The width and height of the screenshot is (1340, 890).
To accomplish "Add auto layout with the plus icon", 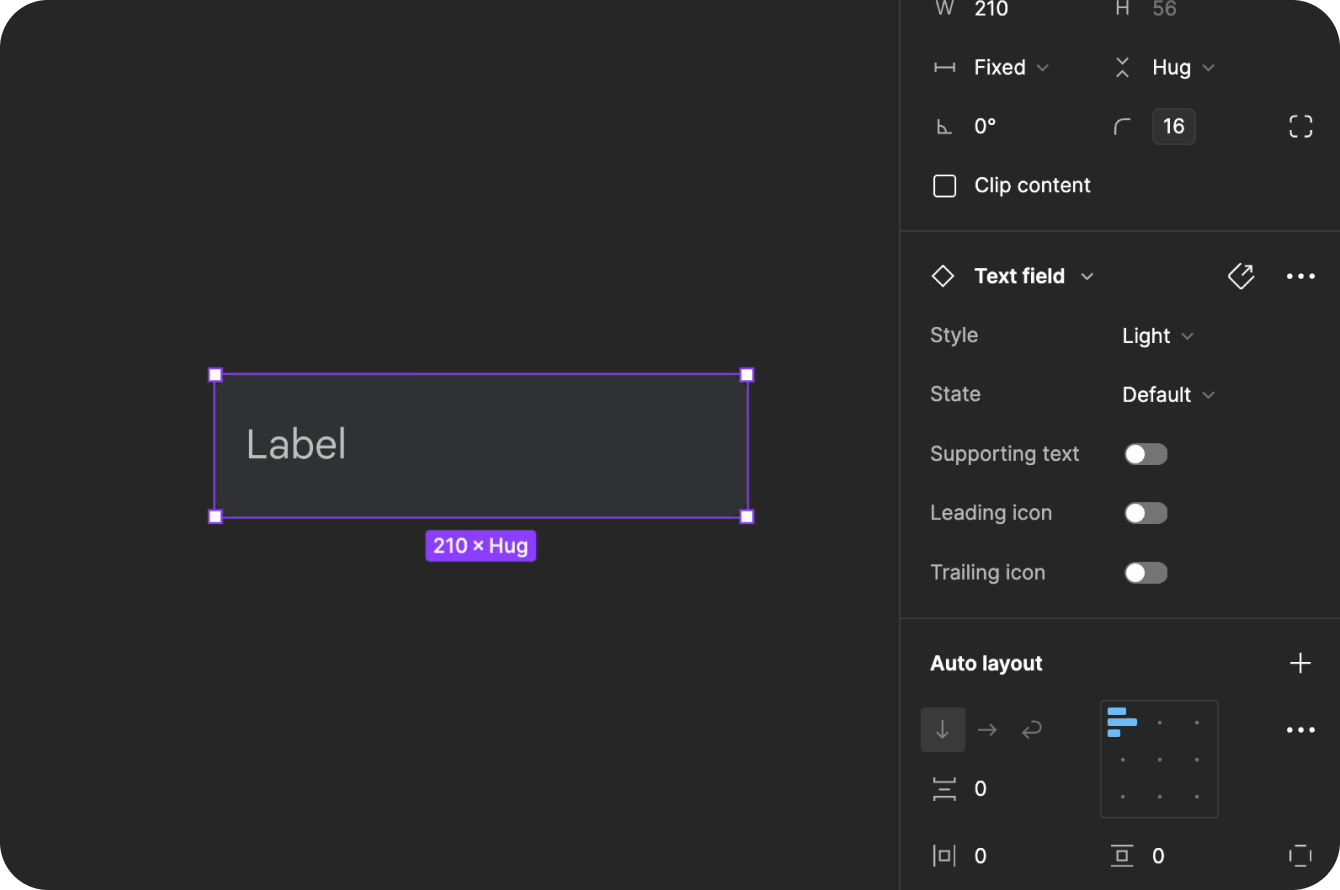I will [x=1300, y=663].
